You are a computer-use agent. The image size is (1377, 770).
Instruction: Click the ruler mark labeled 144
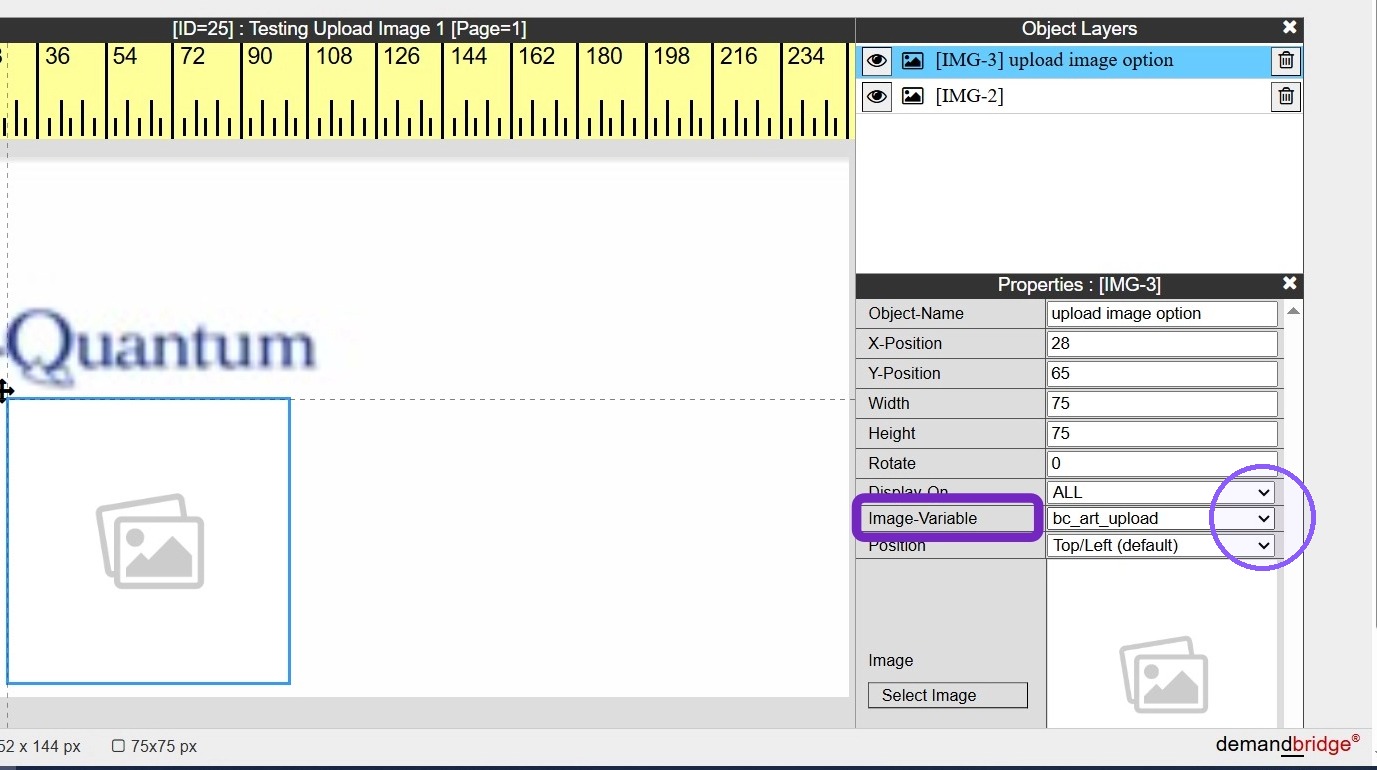[469, 56]
